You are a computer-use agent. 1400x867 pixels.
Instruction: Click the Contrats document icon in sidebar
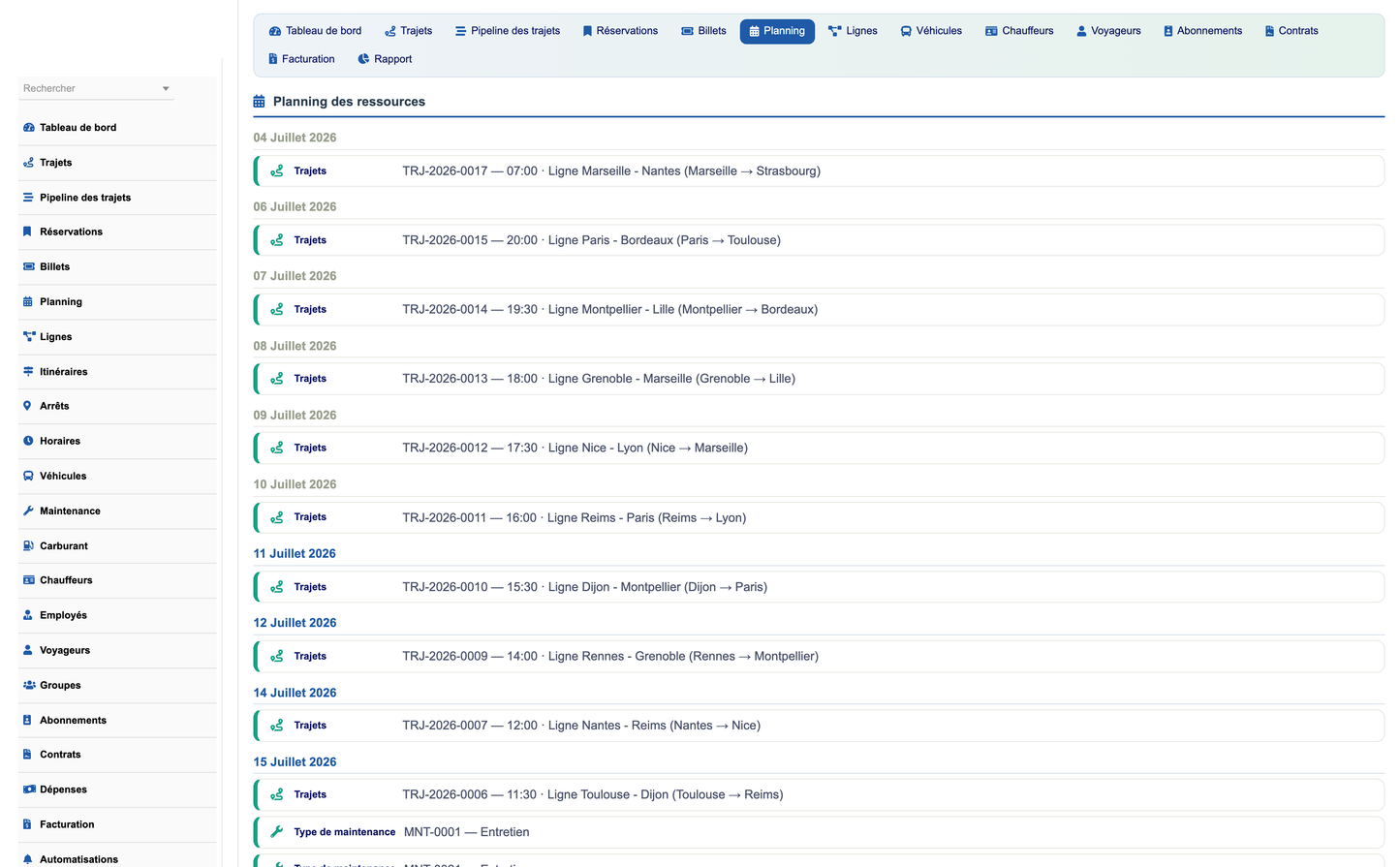pos(28,755)
